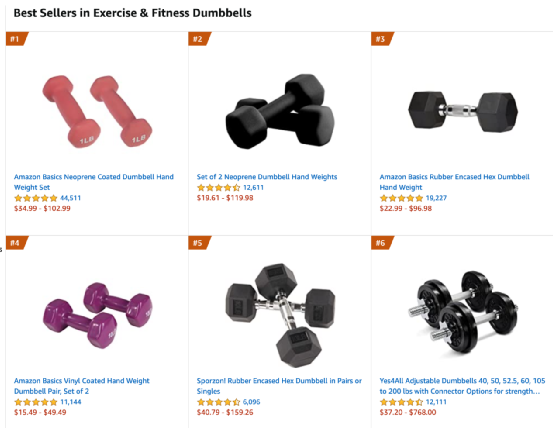Viewport: 553px width, 428px height.
Task: Select the $15.49 - $49.49 price range
Action: pos(40,412)
